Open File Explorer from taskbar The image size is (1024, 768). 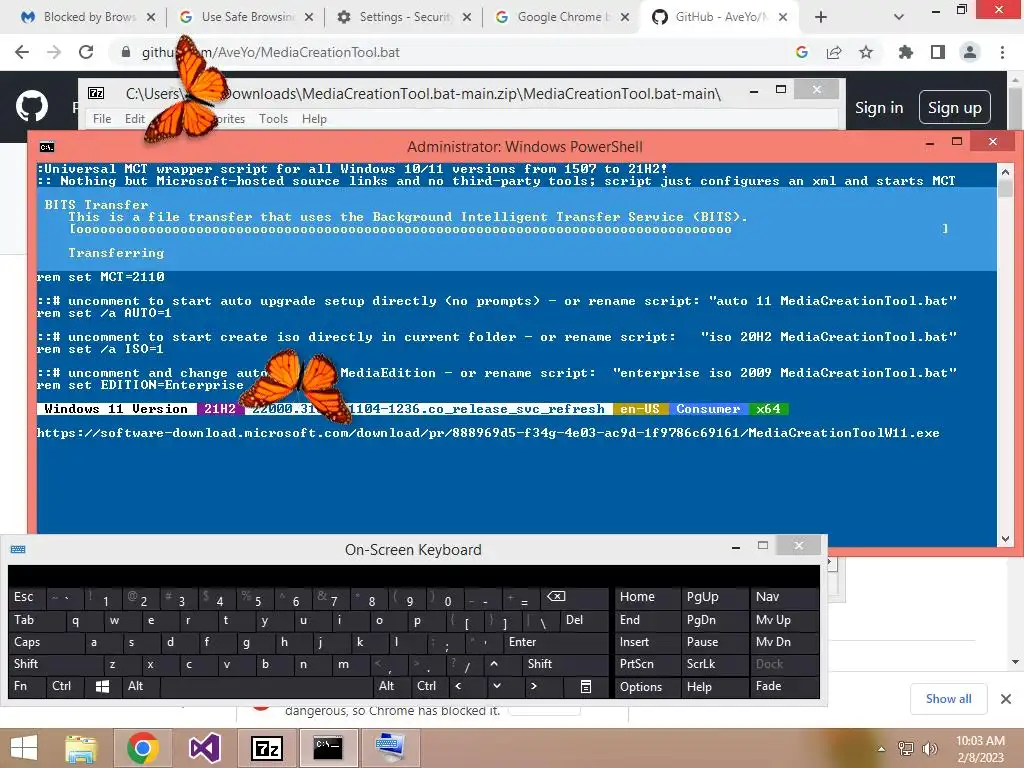(80, 748)
